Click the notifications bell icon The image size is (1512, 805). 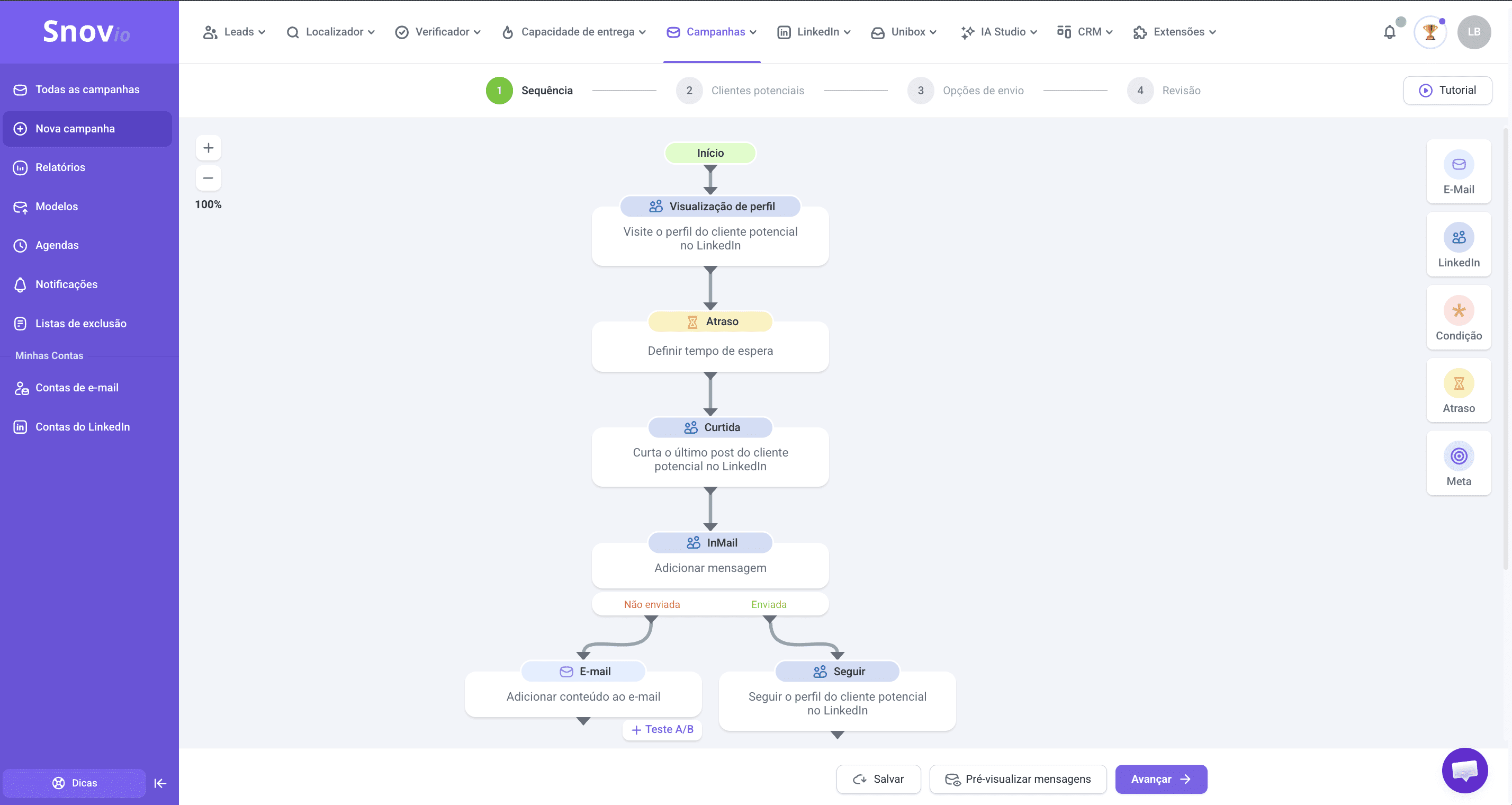click(x=1389, y=32)
